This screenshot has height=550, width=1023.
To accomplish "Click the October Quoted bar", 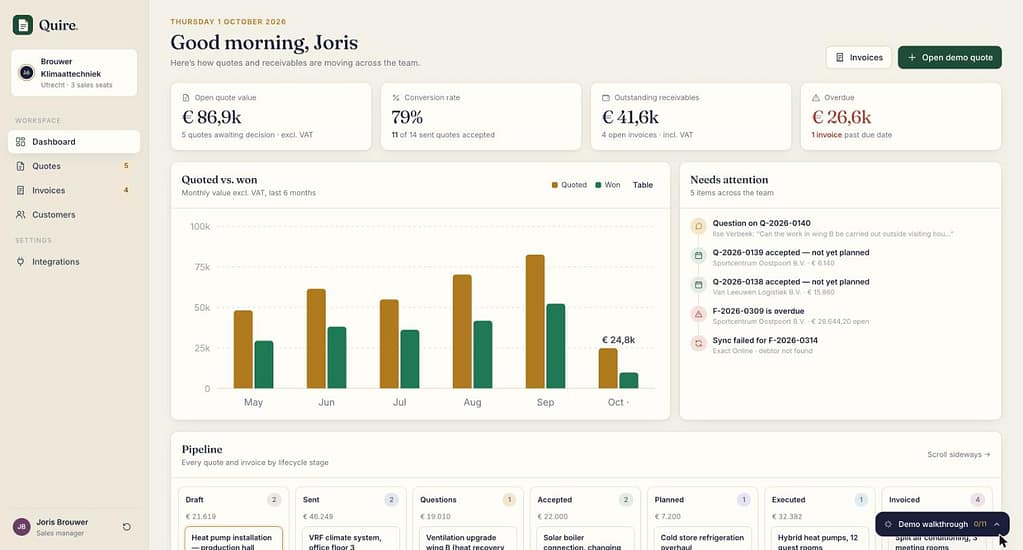I will point(608,369).
